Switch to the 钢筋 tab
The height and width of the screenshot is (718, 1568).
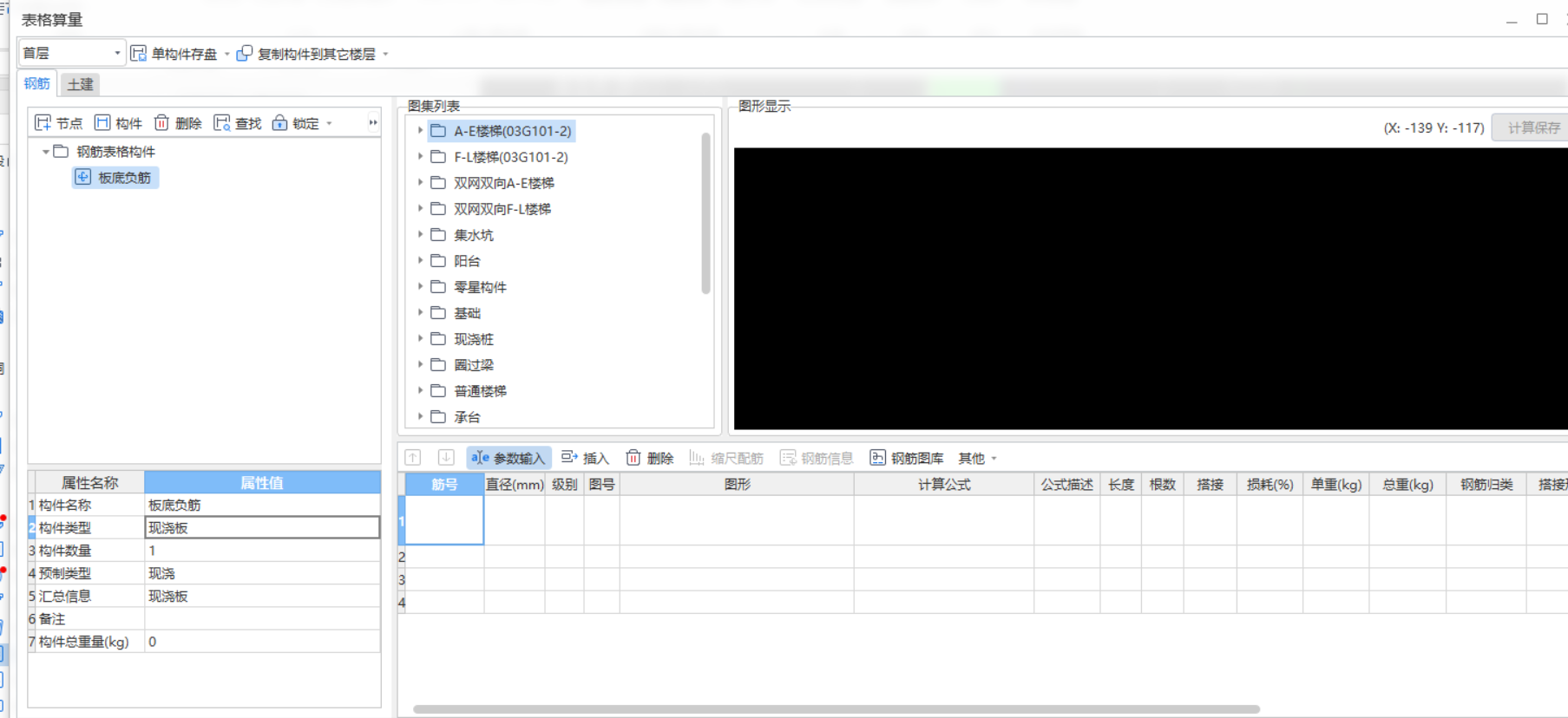(37, 83)
